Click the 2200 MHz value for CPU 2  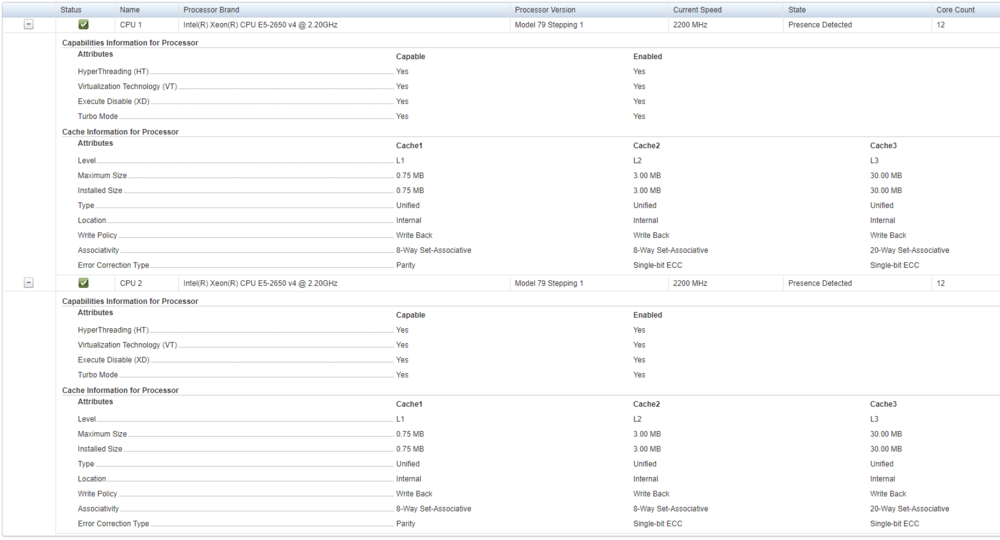point(690,283)
